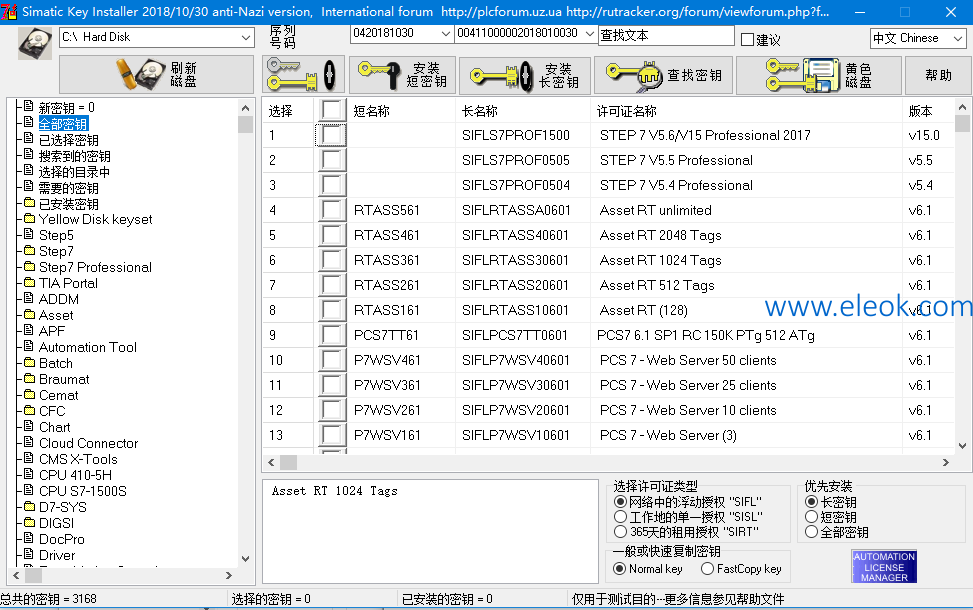Select Automation Tool in the tree
973x610 pixels.
click(x=87, y=347)
